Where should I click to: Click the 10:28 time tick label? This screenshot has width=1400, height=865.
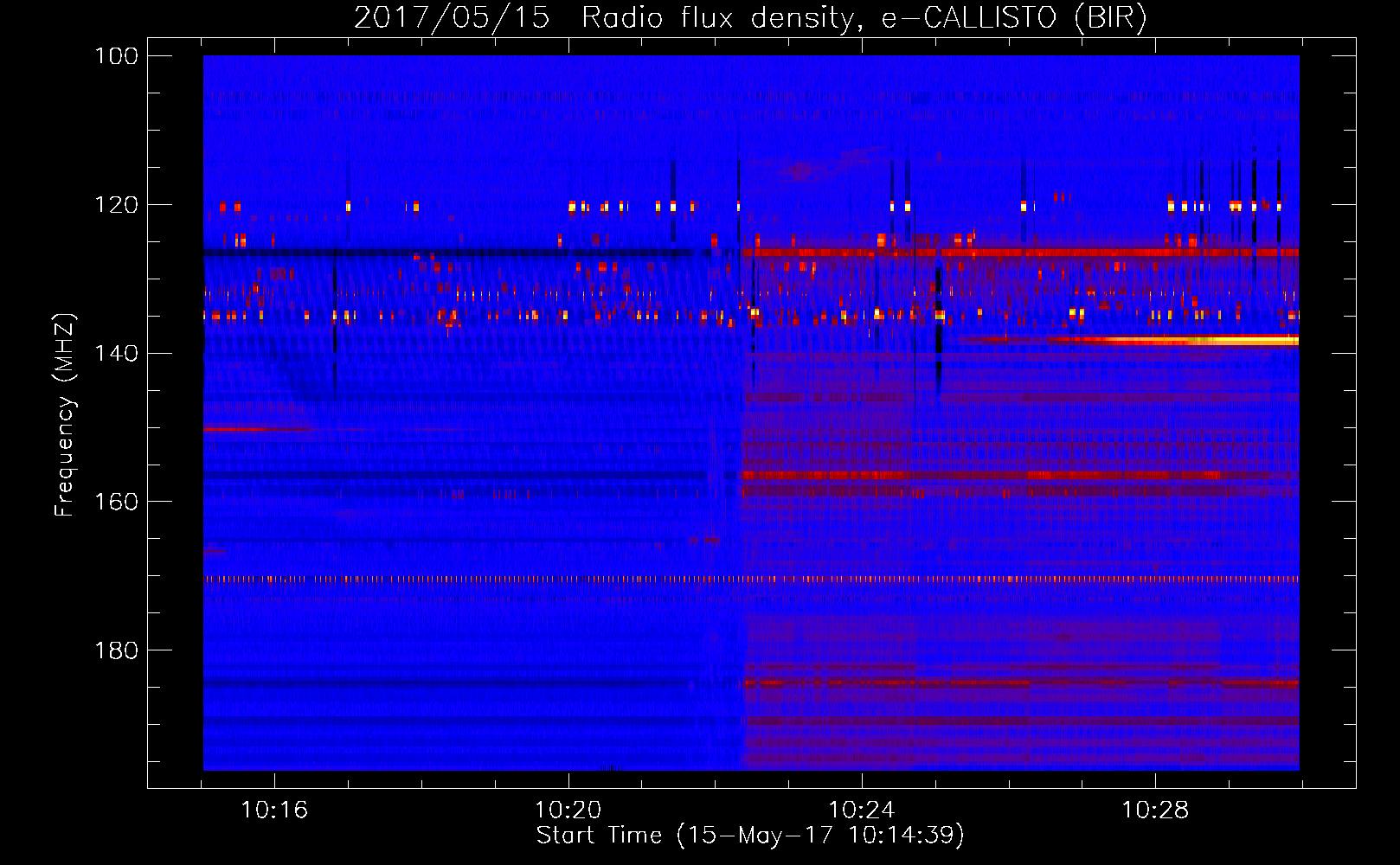coord(1155,811)
